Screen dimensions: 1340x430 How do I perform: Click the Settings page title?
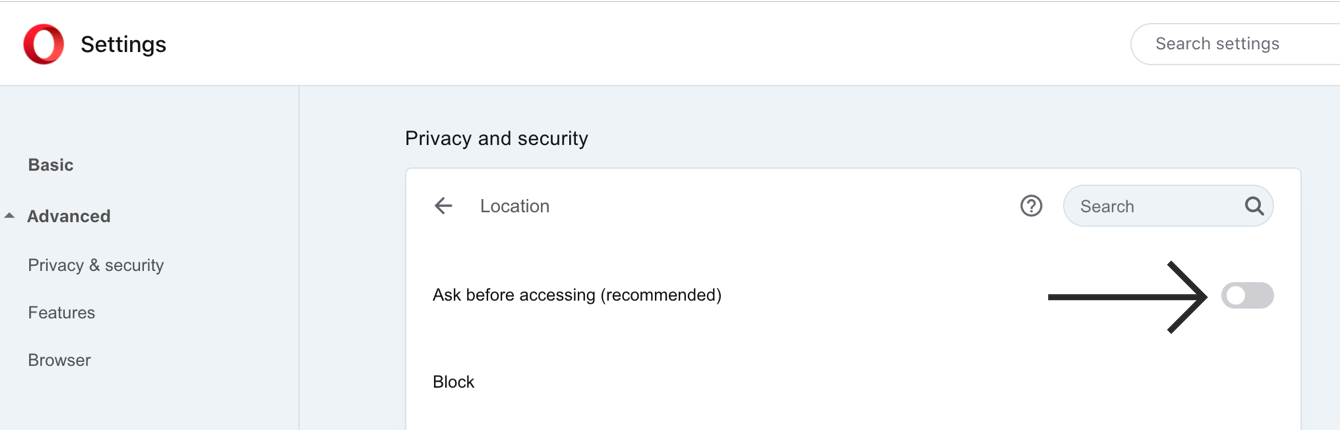tap(124, 44)
